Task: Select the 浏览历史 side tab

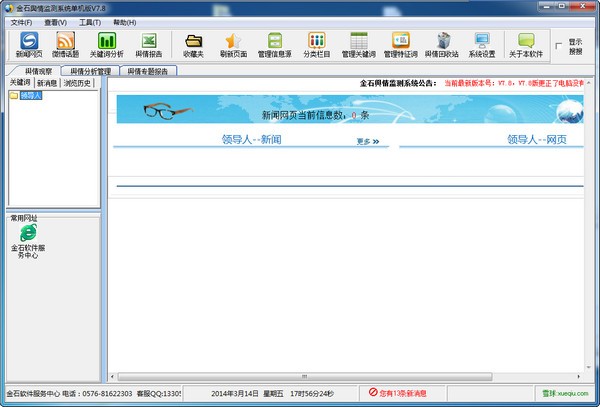Action: click(77, 83)
